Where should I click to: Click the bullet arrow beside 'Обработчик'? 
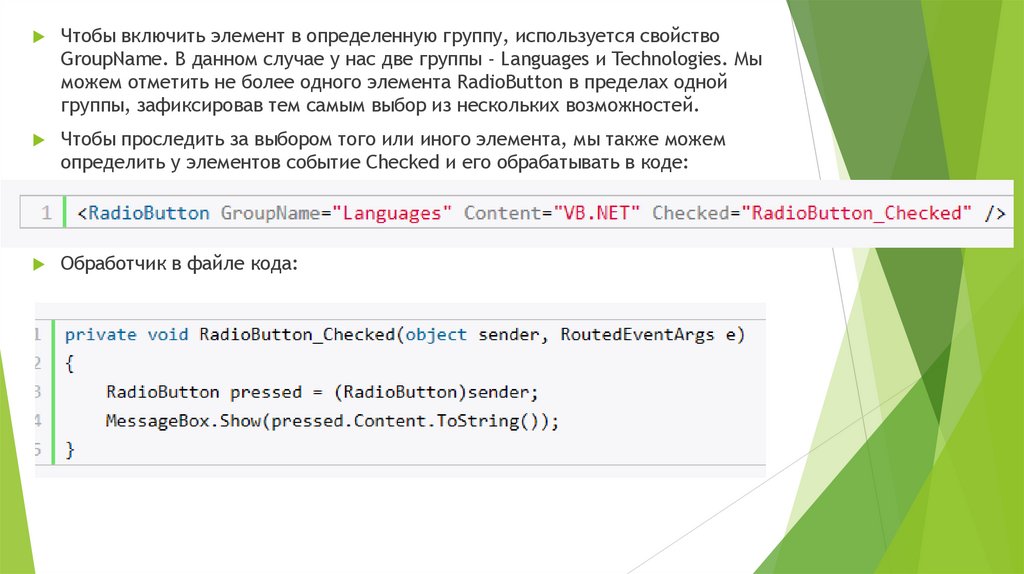pos(39,264)
